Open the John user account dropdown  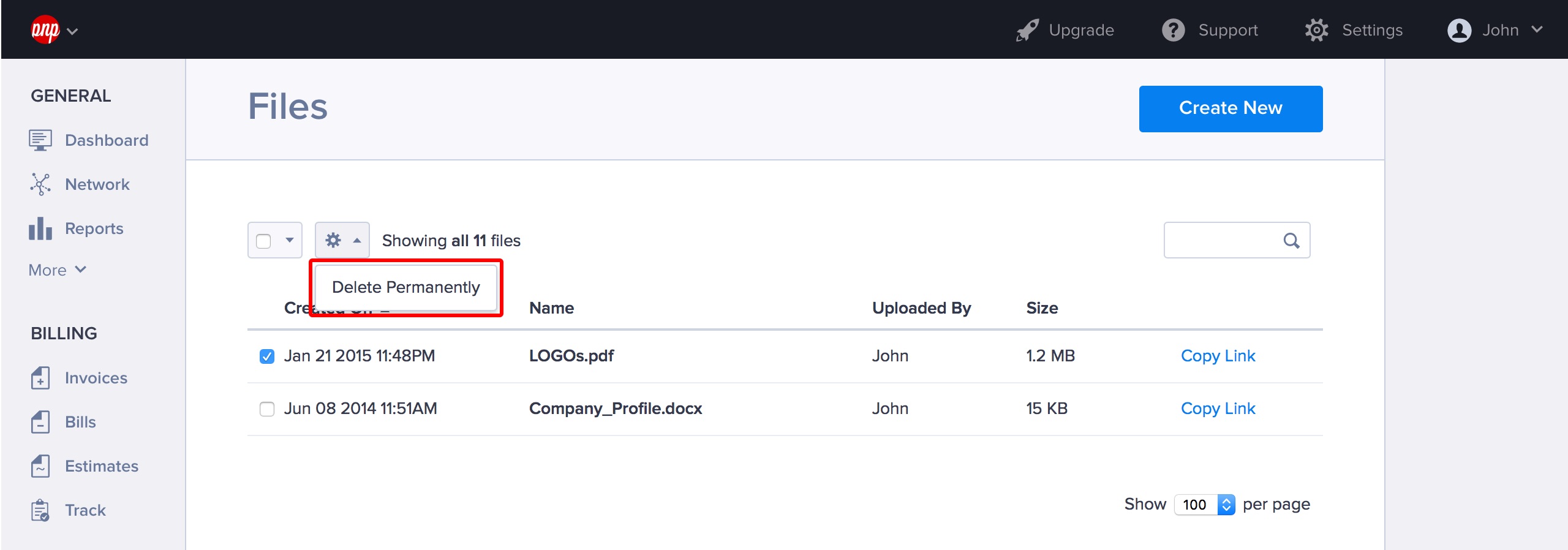[1494, 30]
